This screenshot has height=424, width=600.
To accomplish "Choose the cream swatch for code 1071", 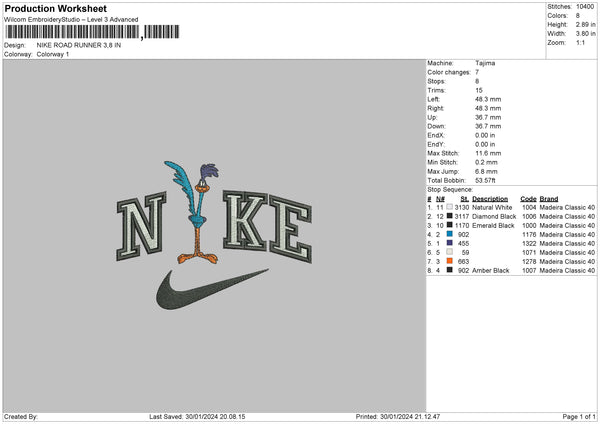I will [450, 252].
